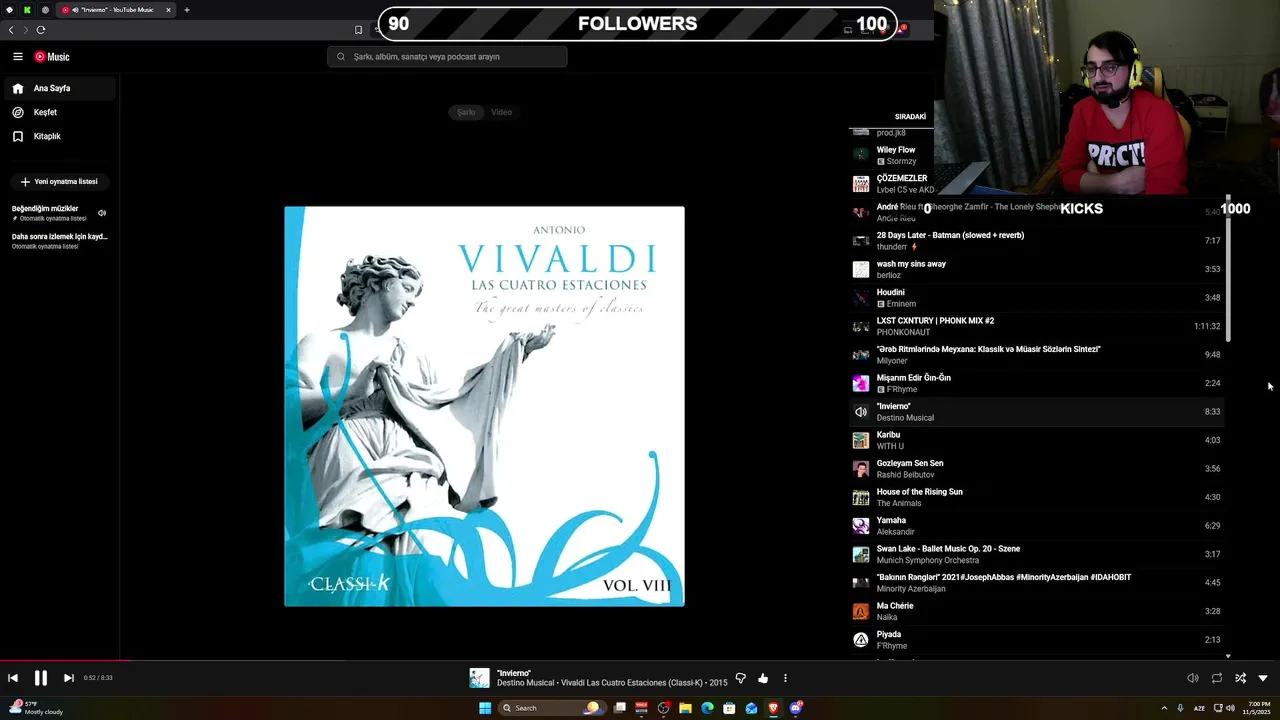
Task: Open Discord from the taskbar
Action: [796, 708]
